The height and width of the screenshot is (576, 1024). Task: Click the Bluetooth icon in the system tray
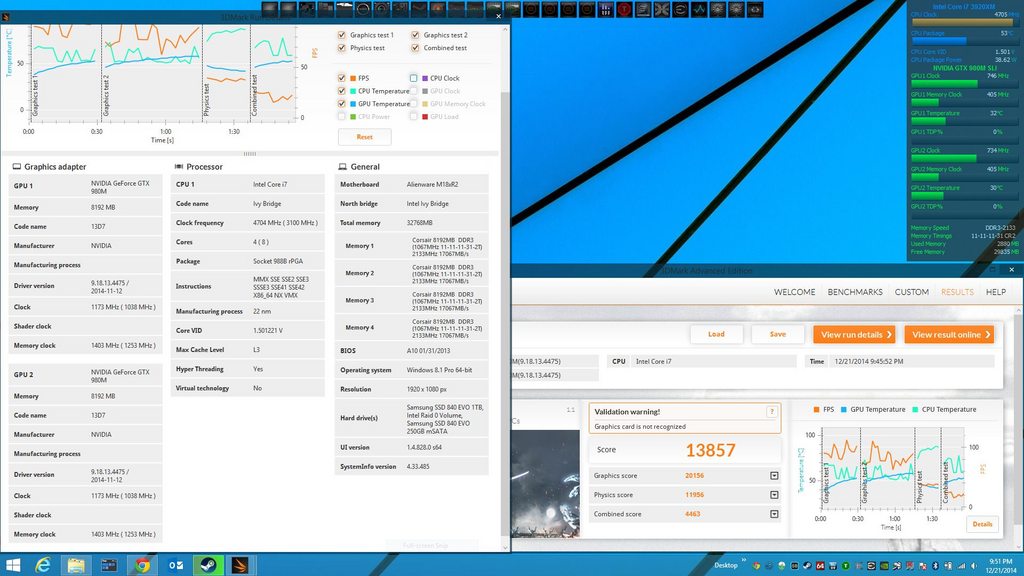[935, 566]
